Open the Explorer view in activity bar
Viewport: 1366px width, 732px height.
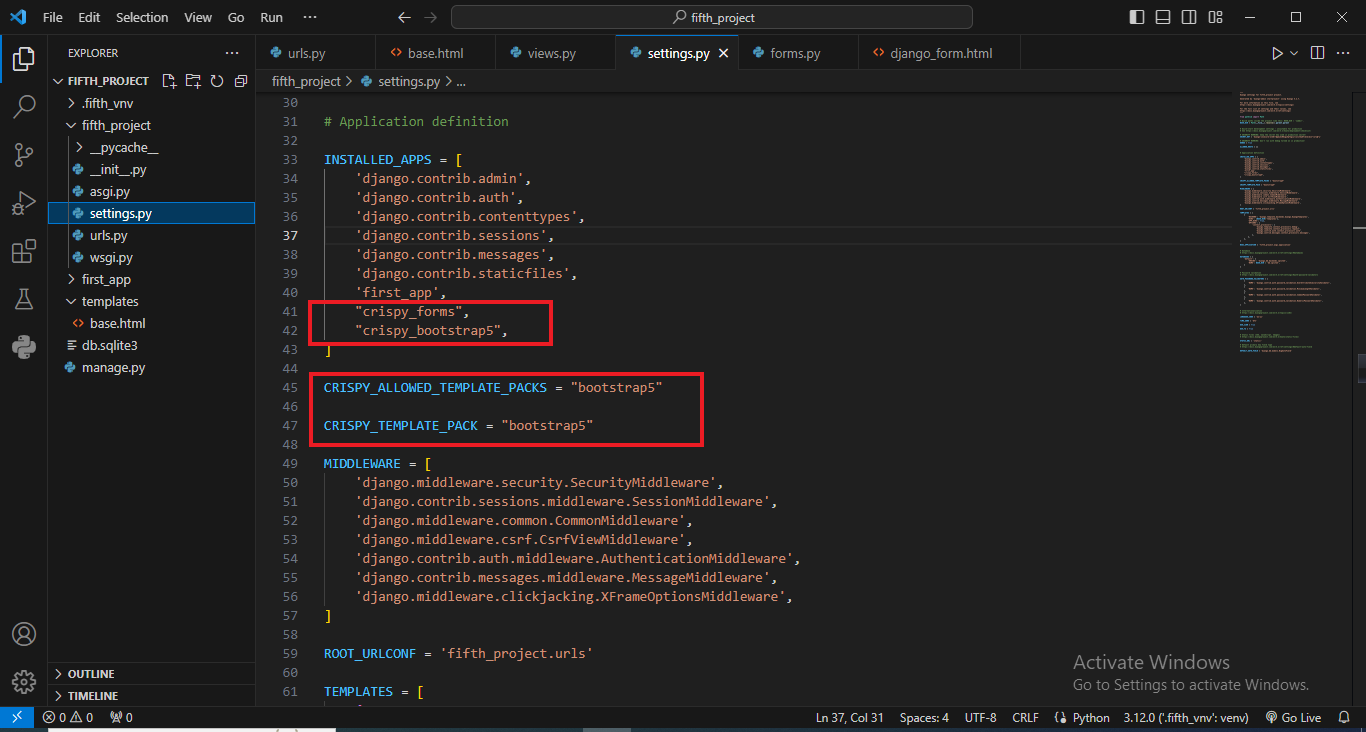(24, 59)
